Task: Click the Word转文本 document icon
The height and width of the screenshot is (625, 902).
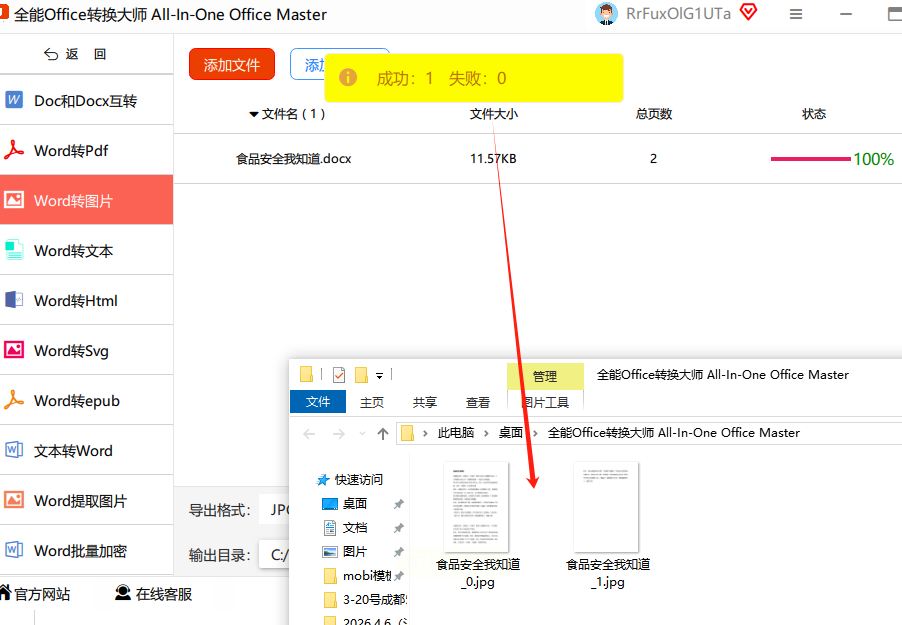Action: tap(14, 250)
